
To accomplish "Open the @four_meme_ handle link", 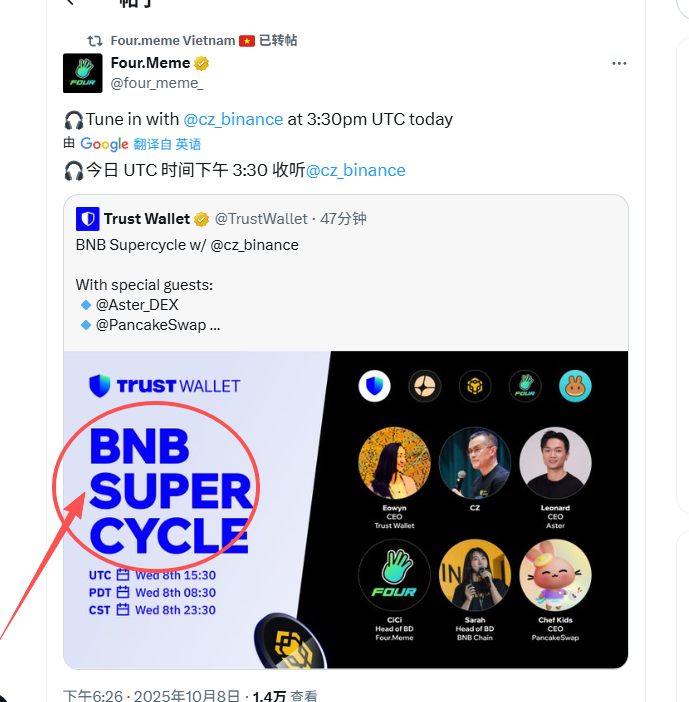I will click(156, 83).
